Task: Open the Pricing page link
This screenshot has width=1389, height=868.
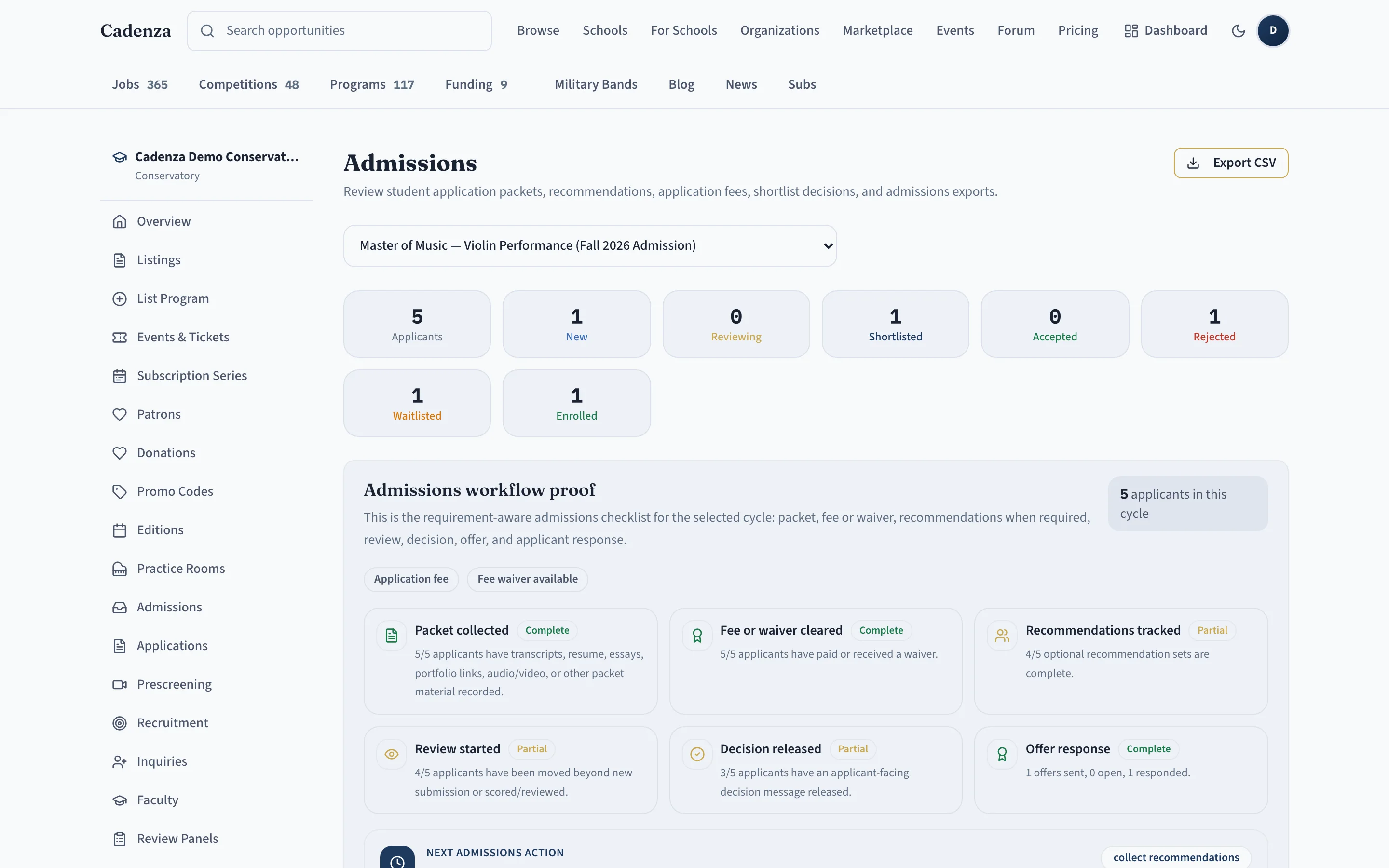Action: point(1078,30)
